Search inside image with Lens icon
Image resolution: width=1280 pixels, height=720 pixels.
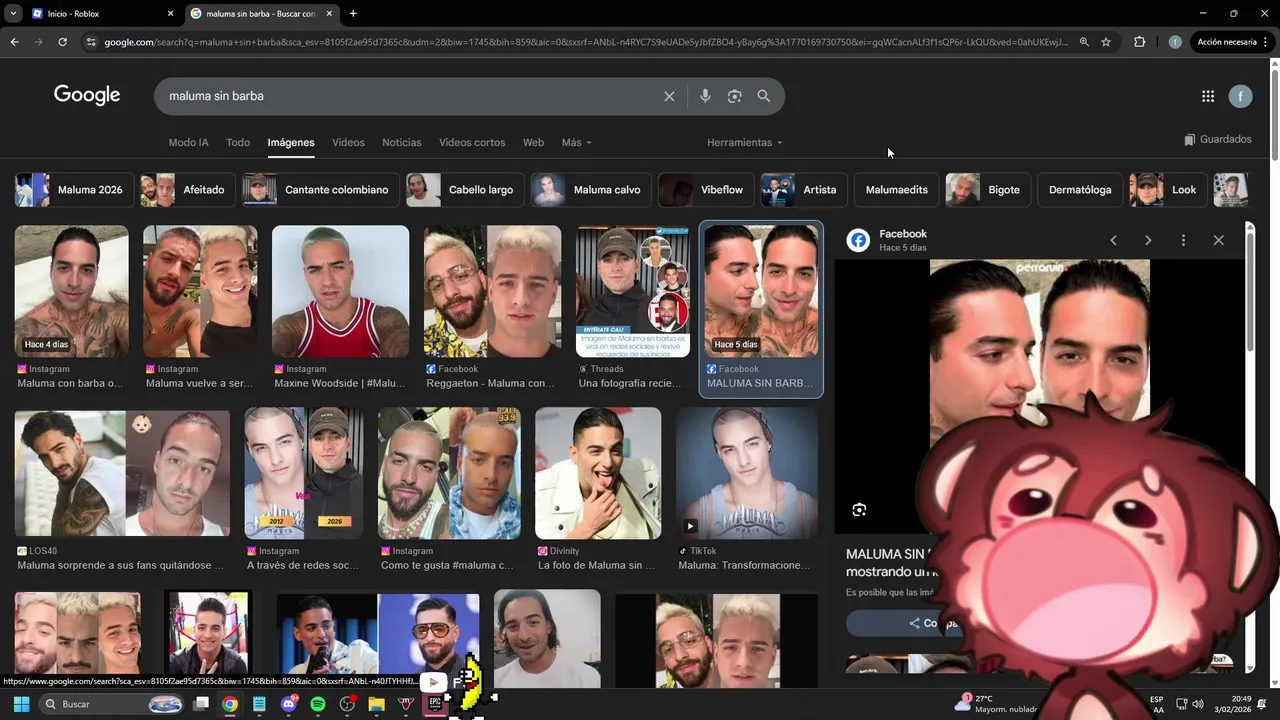859,510
